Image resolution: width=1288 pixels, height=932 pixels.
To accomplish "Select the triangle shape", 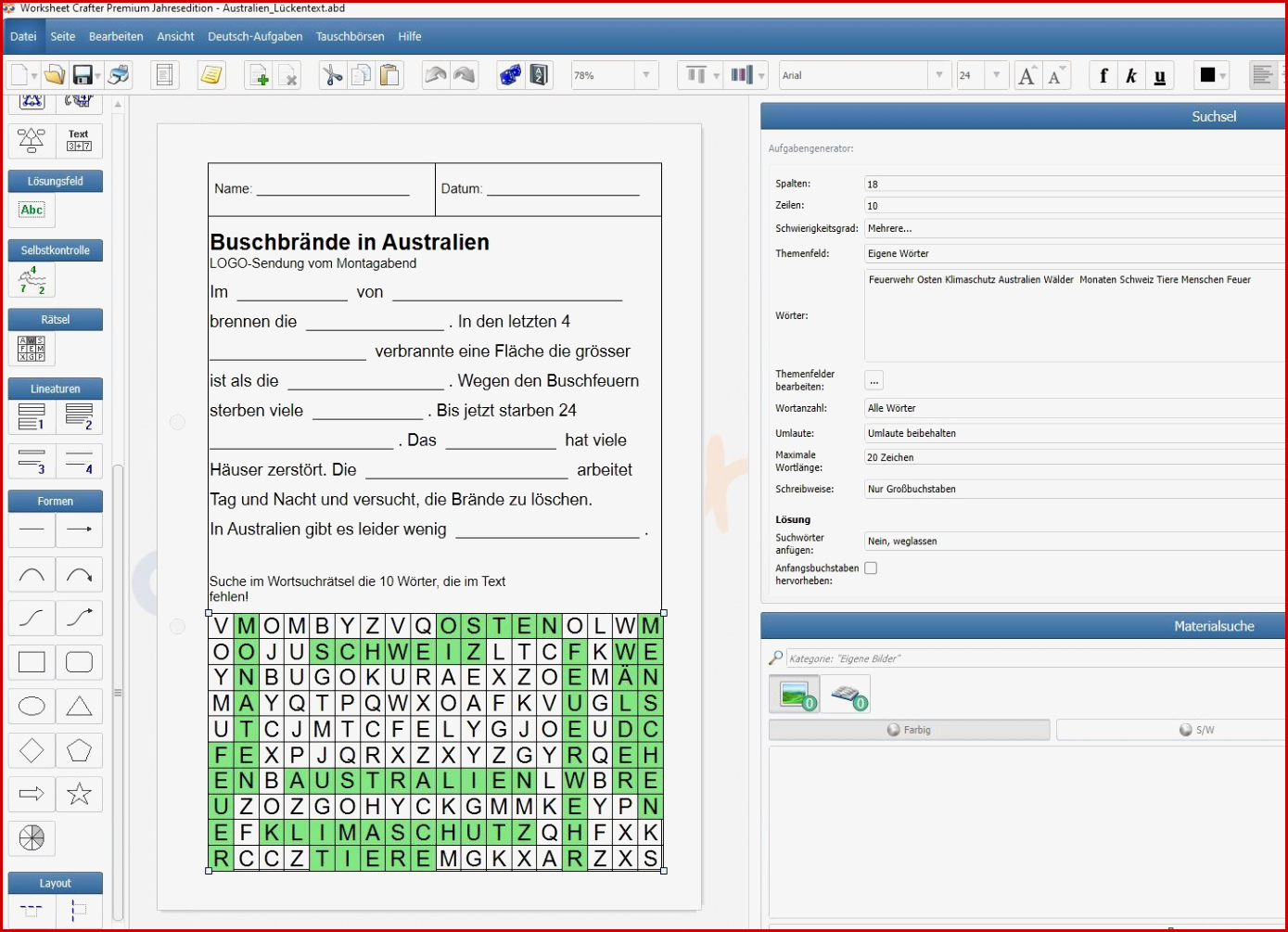I will [79, 707].
